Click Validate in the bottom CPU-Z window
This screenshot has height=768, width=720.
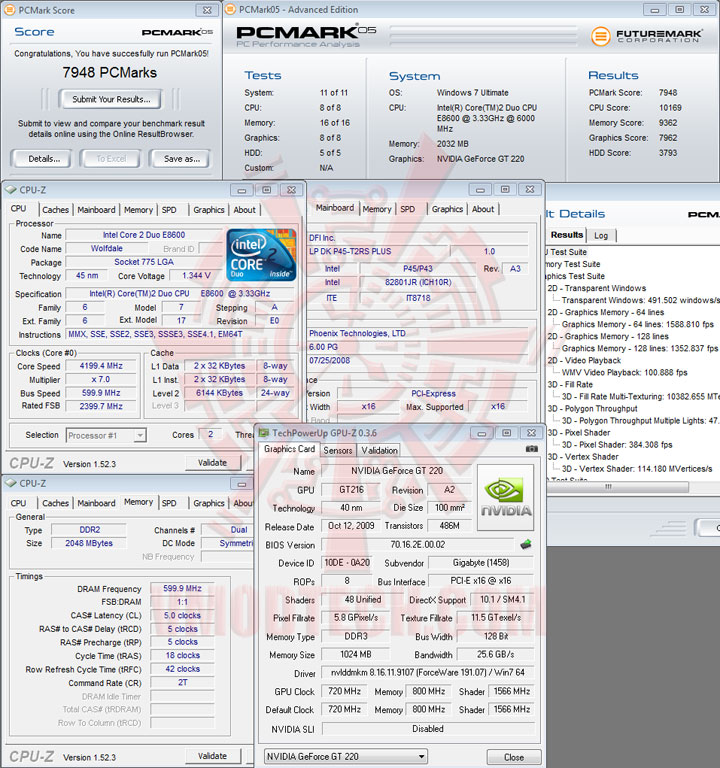pos(213,756)
